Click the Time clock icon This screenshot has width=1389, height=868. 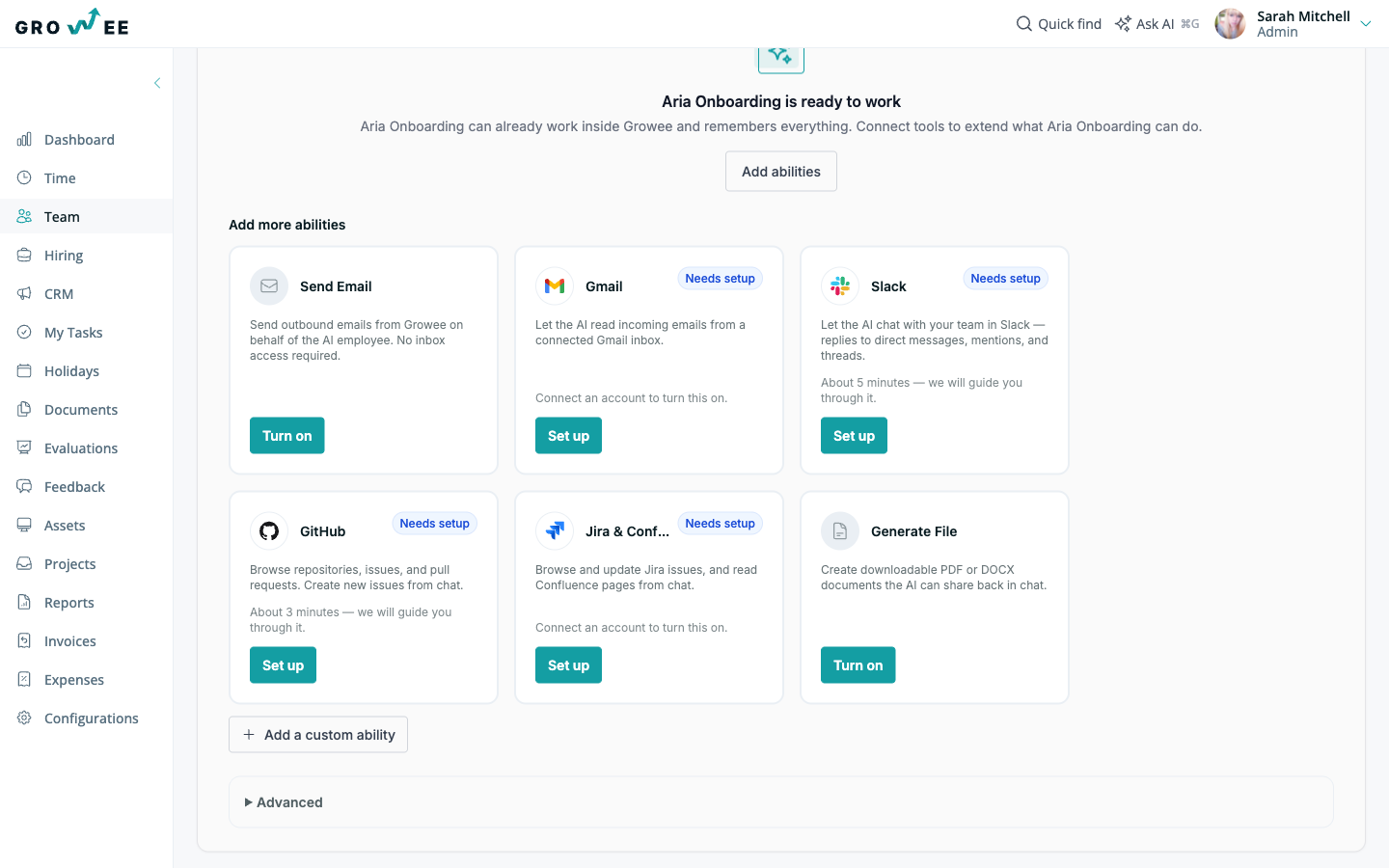pos(24,177)
